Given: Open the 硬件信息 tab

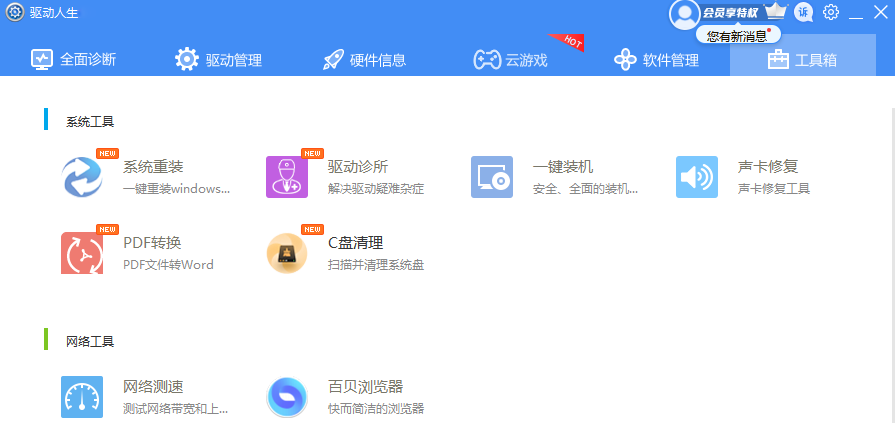Looking at the screenshot, I should (x=364, y=59).
